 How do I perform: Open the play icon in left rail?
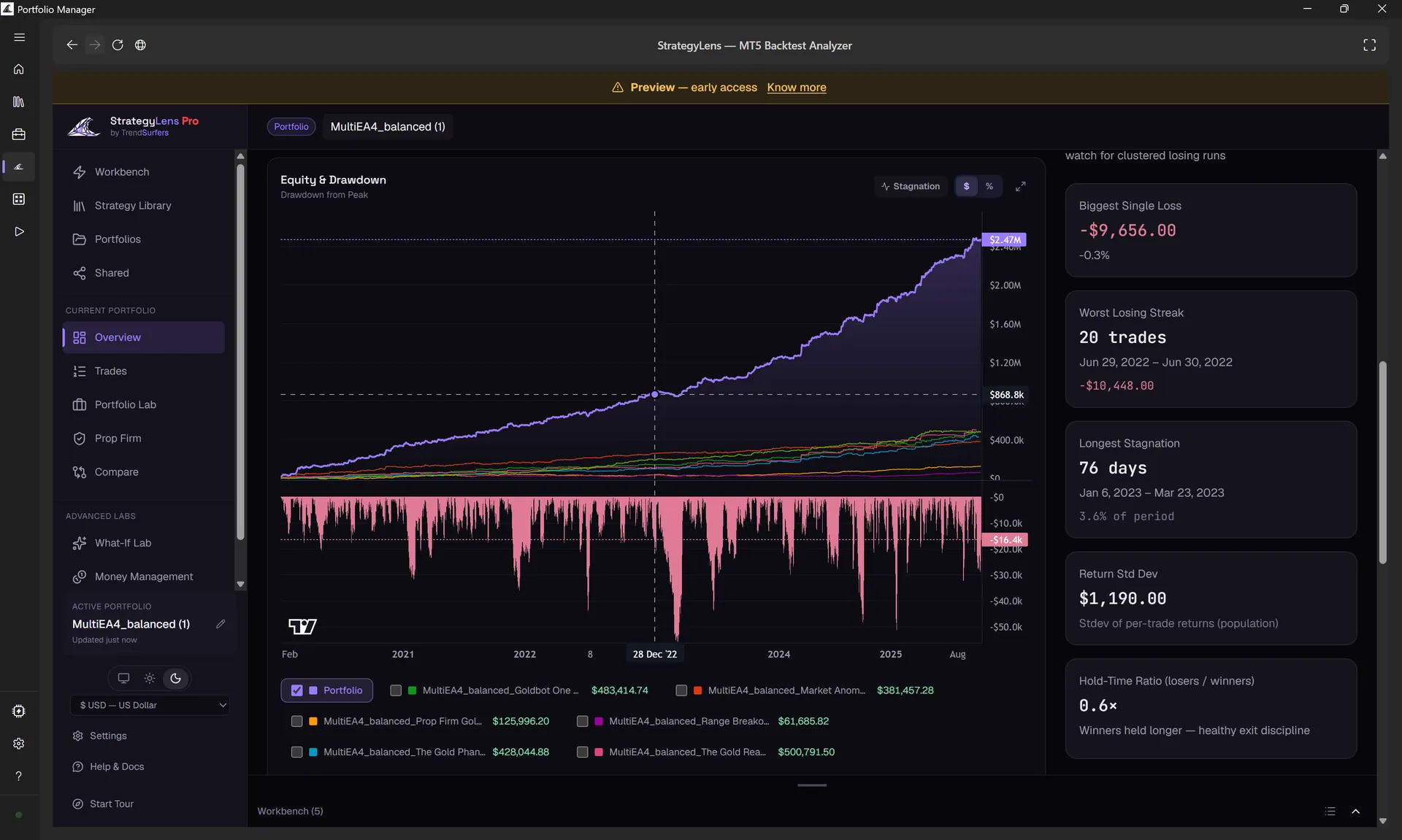pyautogui.click(x=19, y=231)
